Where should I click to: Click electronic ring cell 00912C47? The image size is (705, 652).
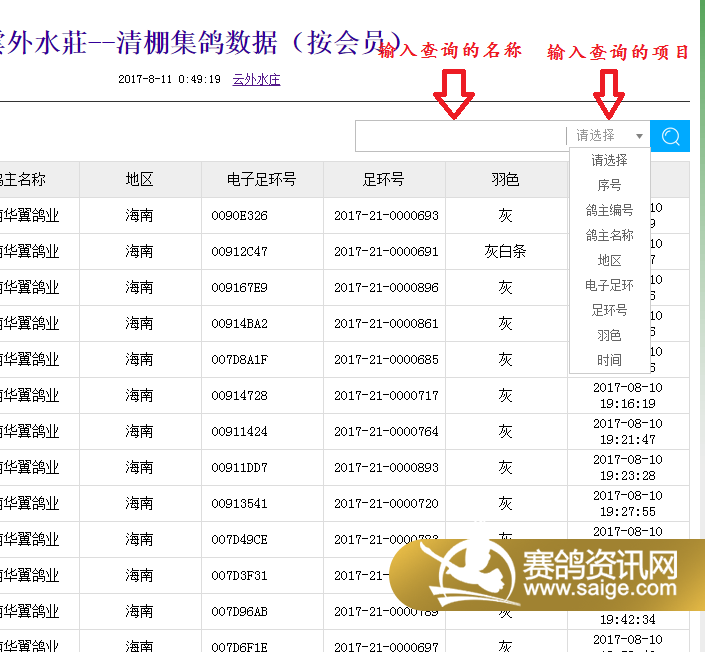point(239,252)
